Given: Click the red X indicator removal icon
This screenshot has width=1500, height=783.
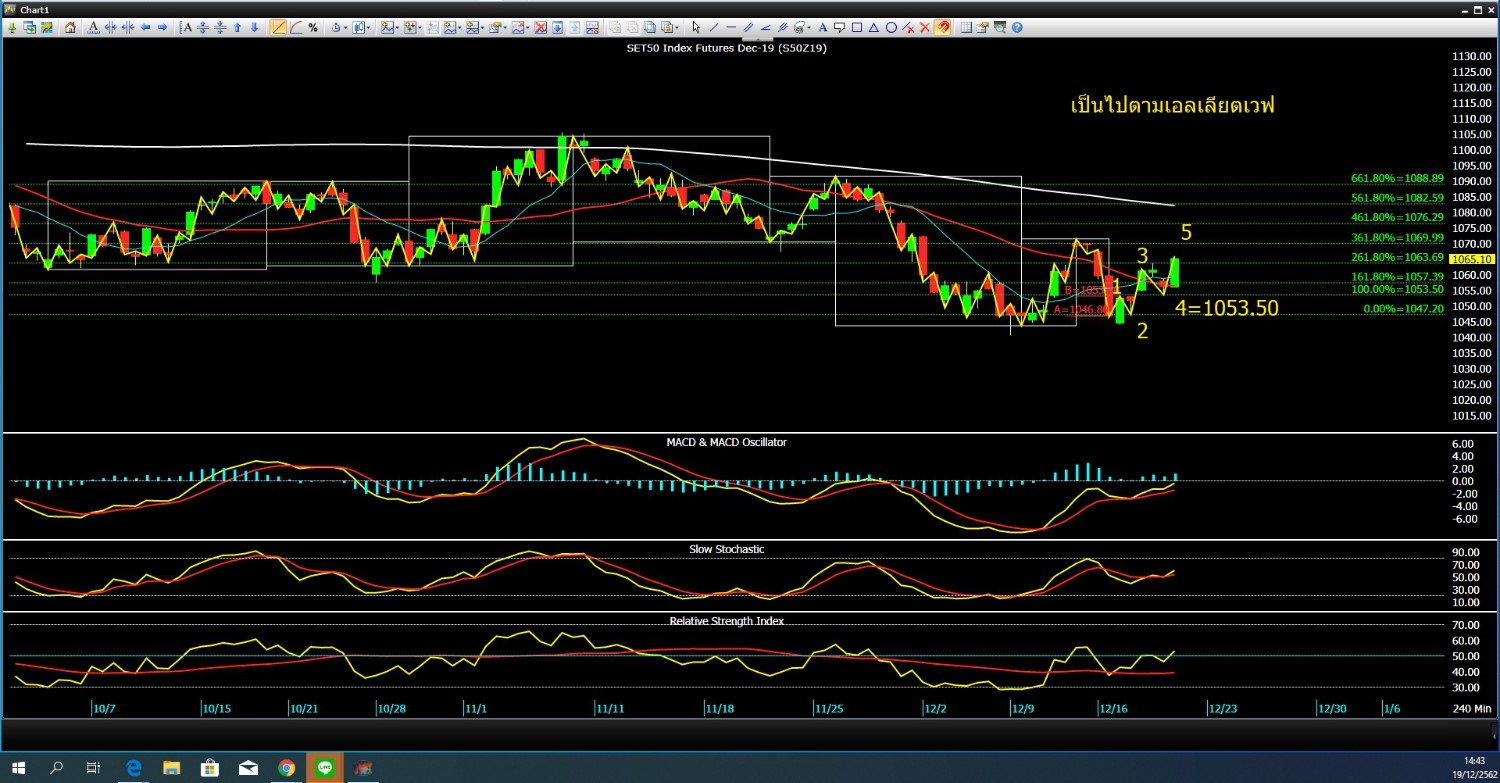Looking at the screenshot, I should pyautogui.click(x=541, y=28).
